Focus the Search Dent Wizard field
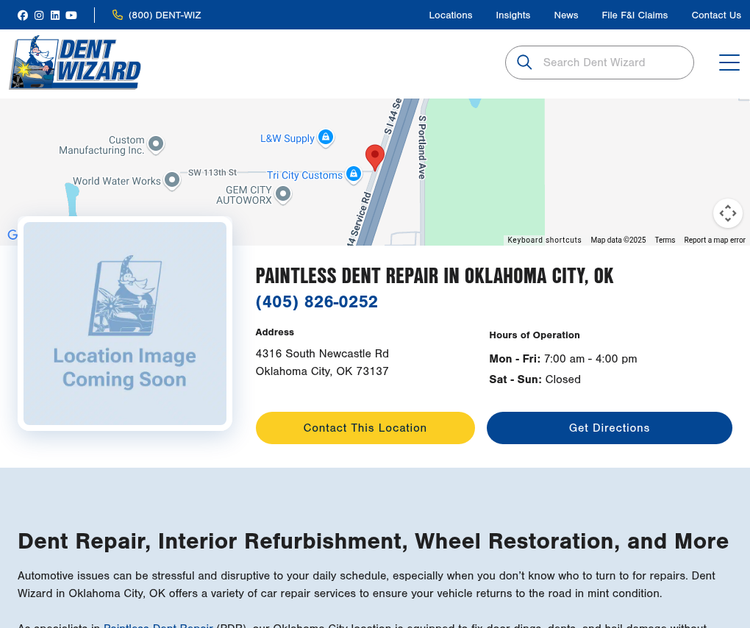750x628 pixels. 610,62
